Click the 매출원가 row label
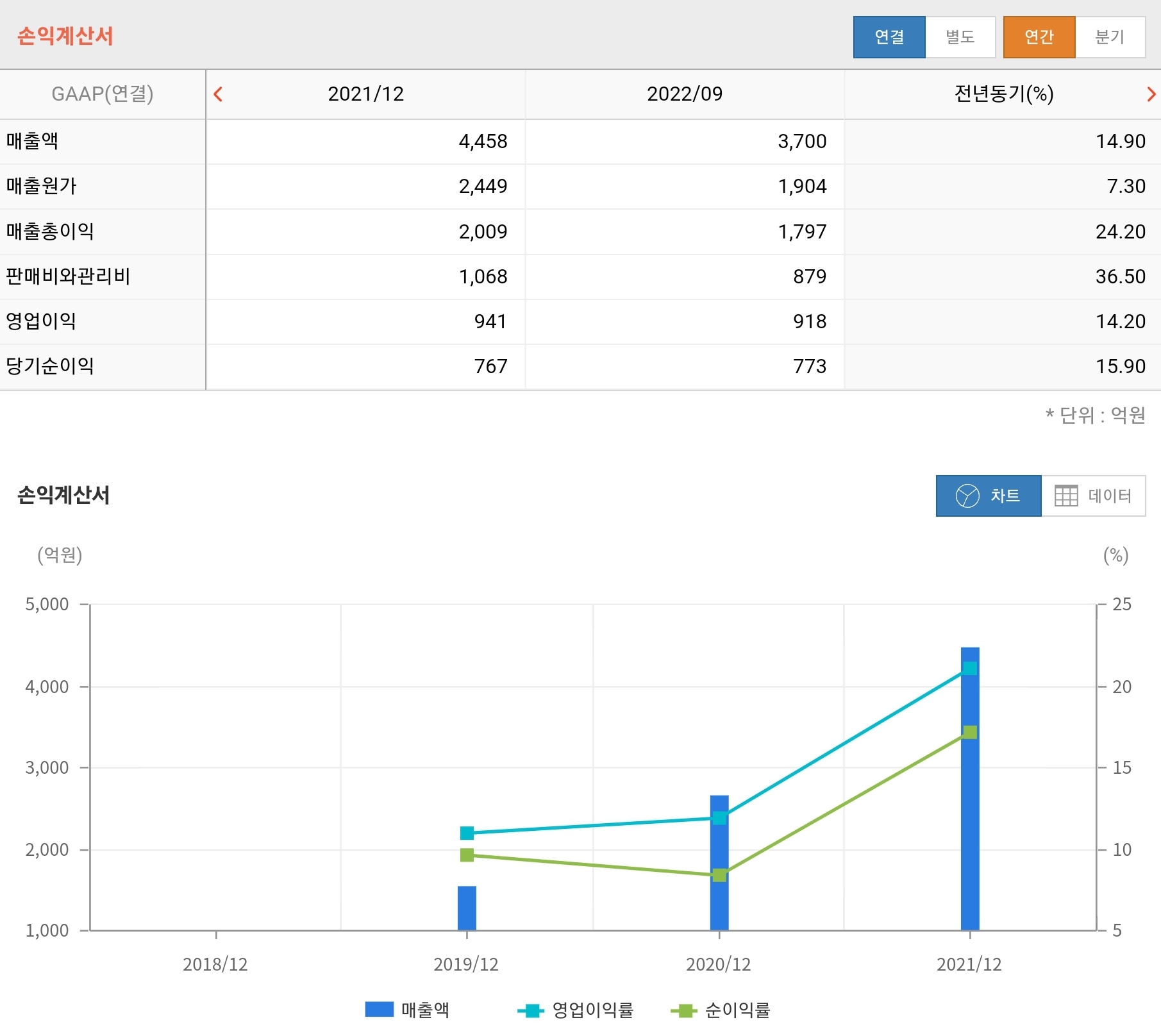1161x1036 pixels. coord(41,186)
